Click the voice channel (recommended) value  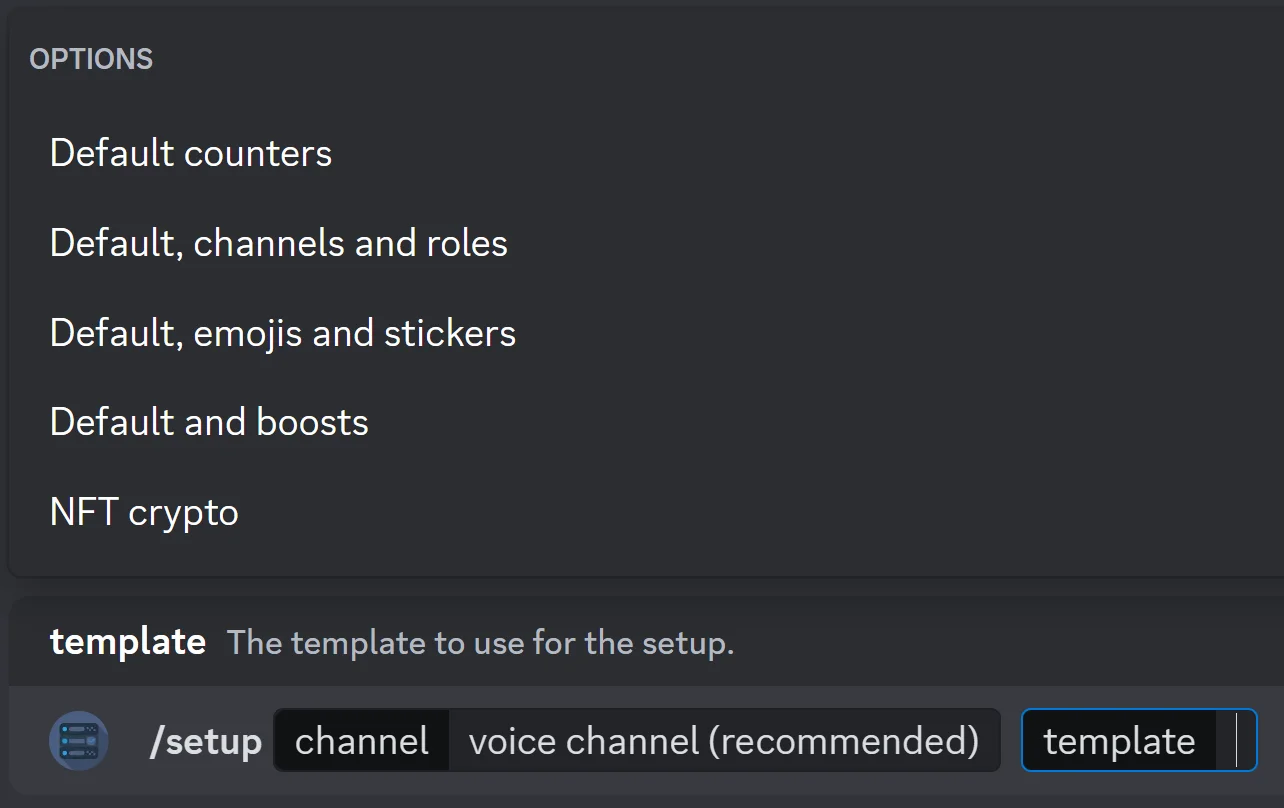tap(723, 741)
